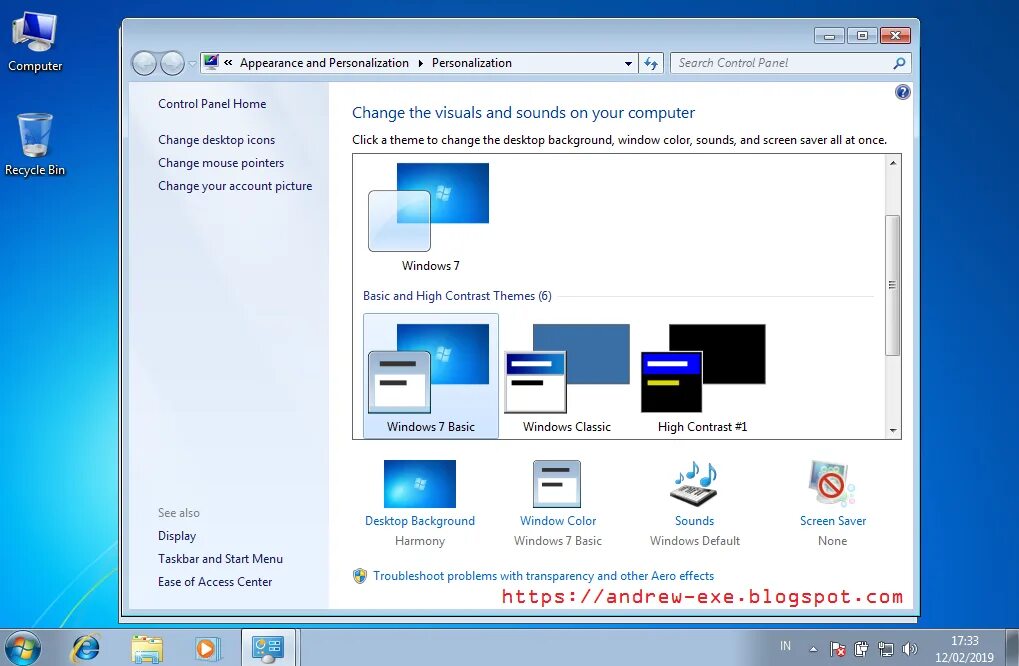Open the Recycle Bin desktop icon
This screenshot has height=666, width=1019.
(34, 144)
